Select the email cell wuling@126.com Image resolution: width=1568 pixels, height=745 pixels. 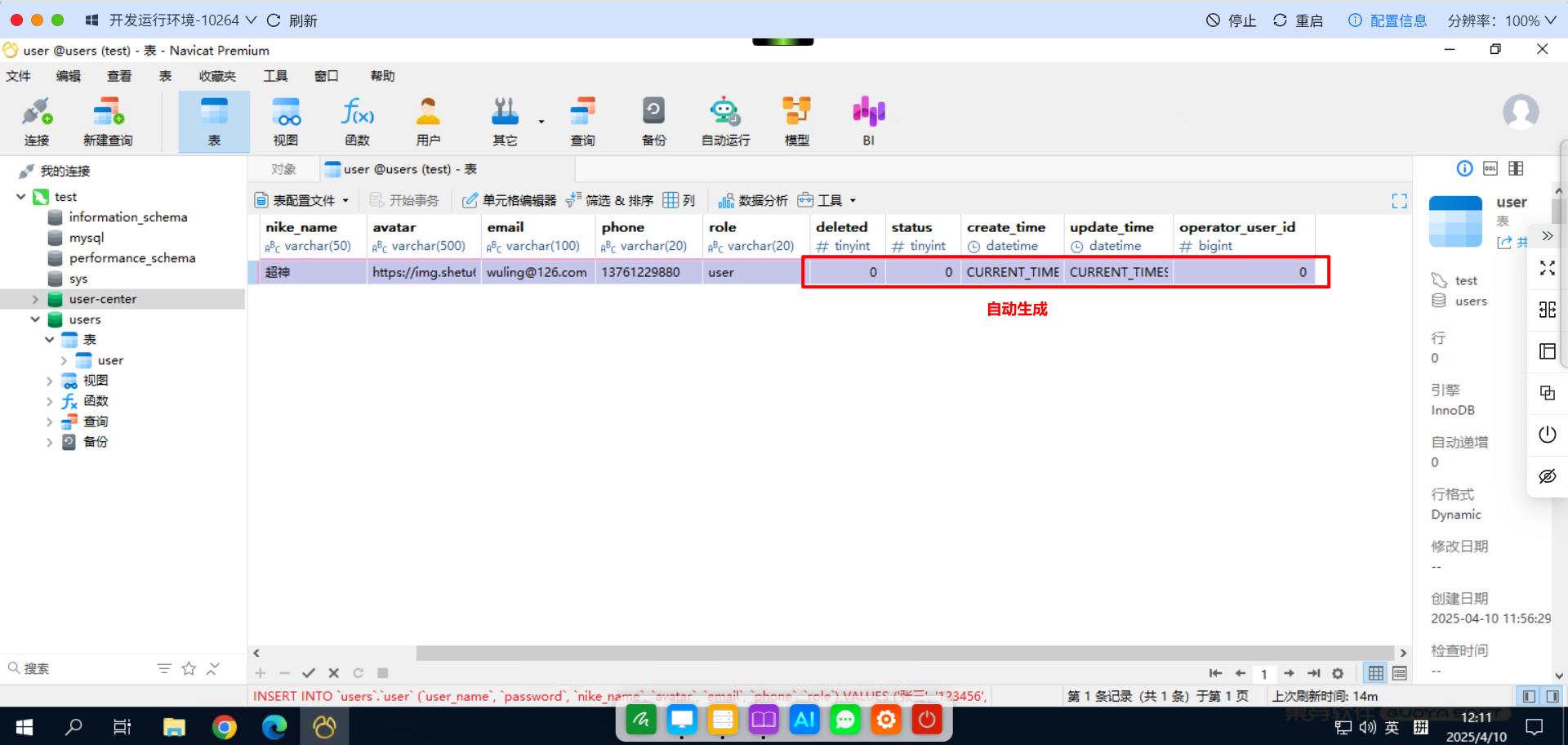pyautogui.click(x=537, y=272)
